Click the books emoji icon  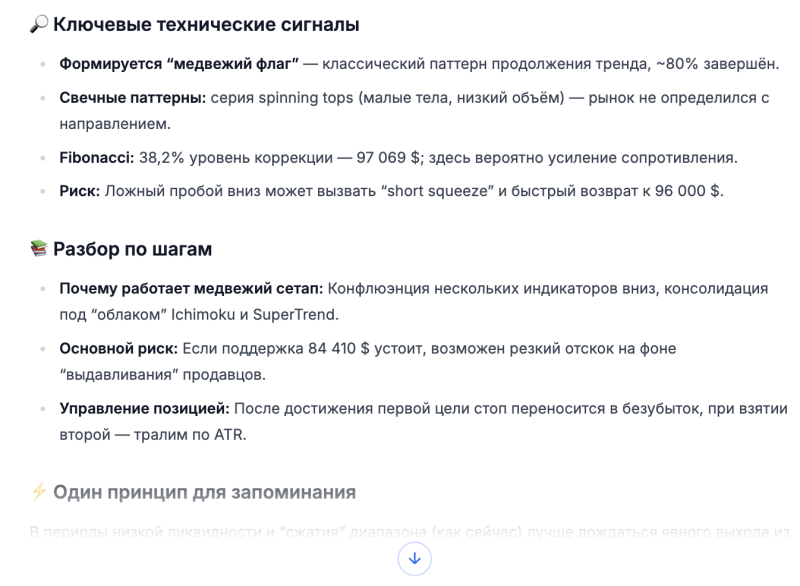[x=39, y=249]
